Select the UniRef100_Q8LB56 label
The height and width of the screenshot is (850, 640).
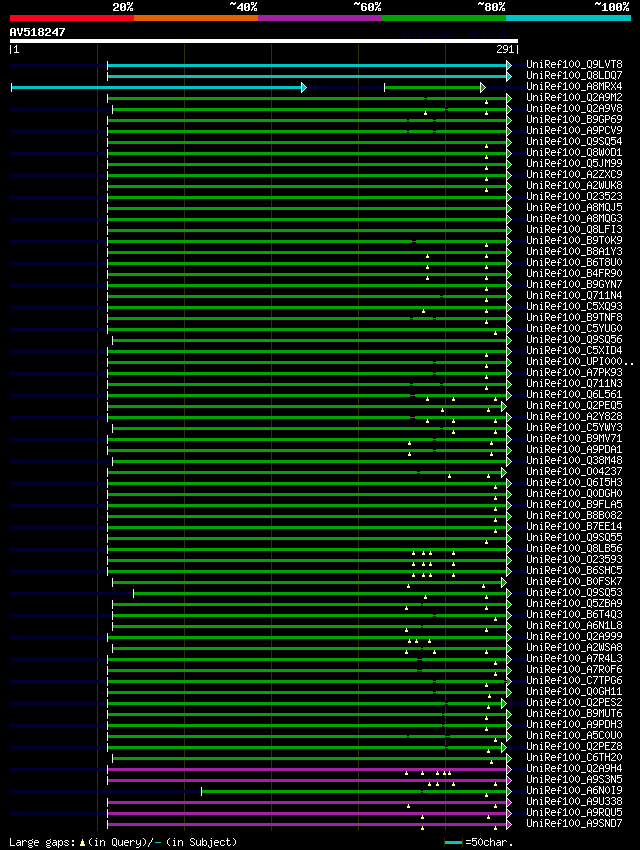point(574,549)
